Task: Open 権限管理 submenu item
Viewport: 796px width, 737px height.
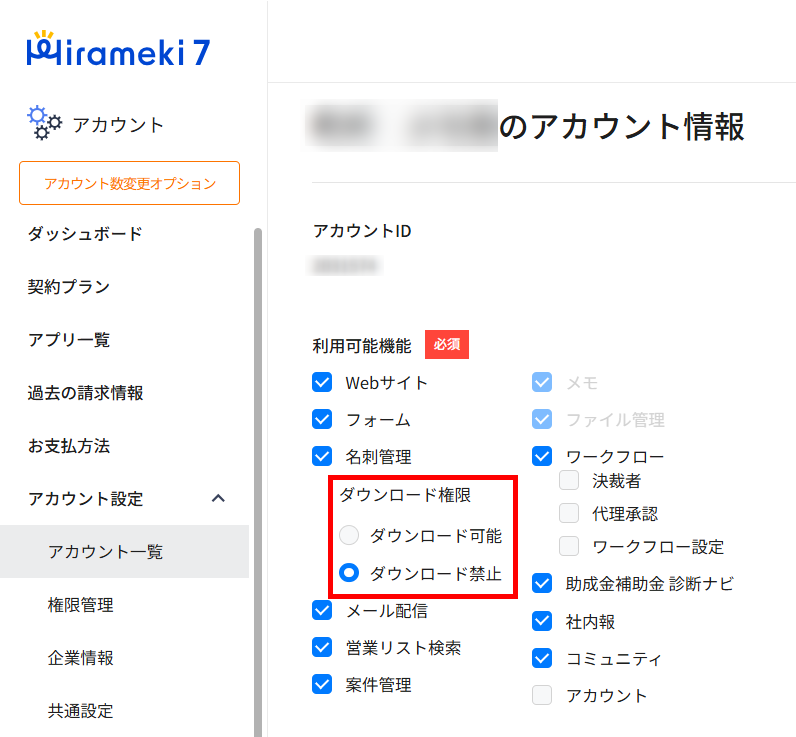Action: pyautogui.click(x=80, y=605)
